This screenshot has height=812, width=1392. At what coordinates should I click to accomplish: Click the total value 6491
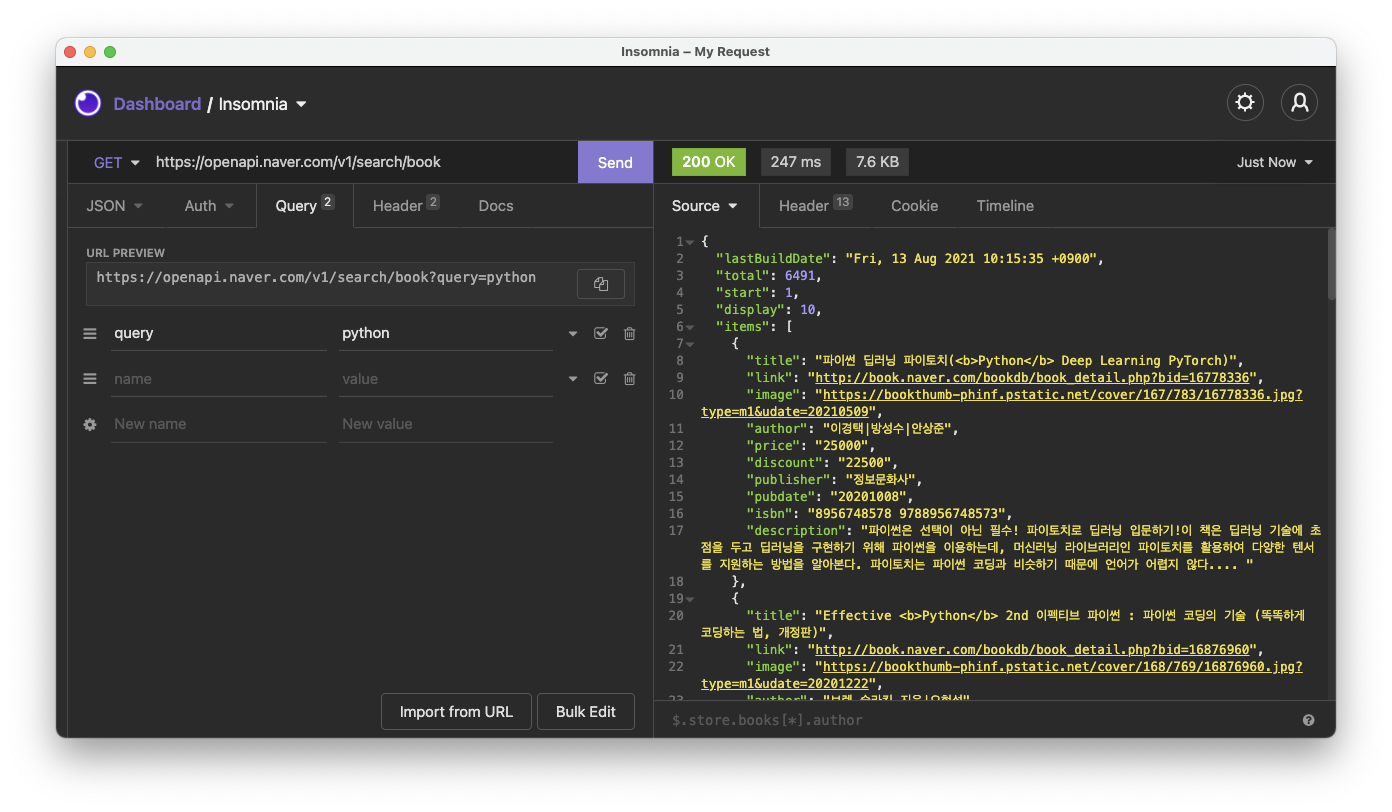pyautogui.click(x=798, y=276)
